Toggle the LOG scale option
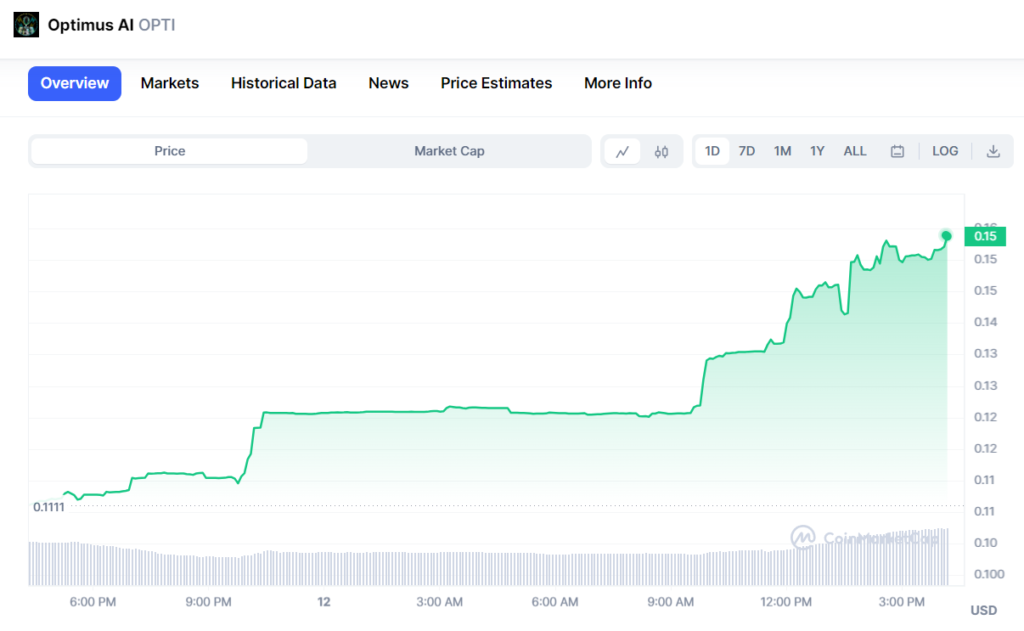Image resolution: width=1024 pixels, height=631 pixels. [945, 151]
